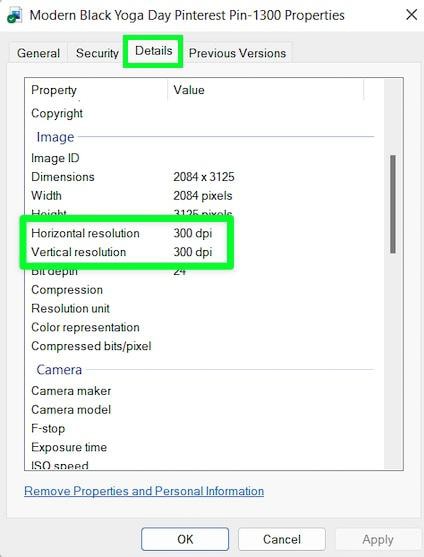Confirm with the OK button
The image size is (424, 557).
click(x=185, y=539)
